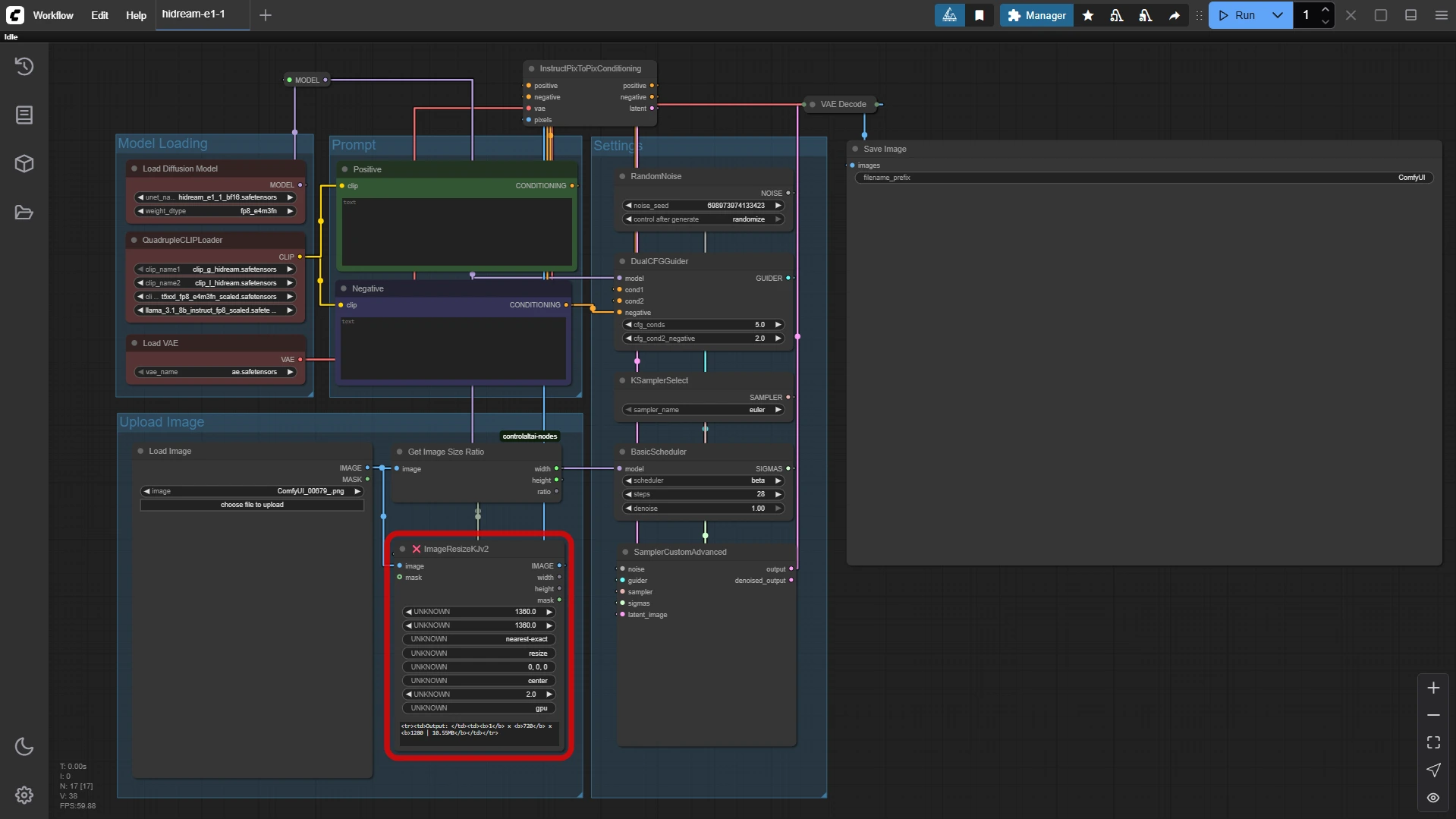This screenshot has height=819, width=1456.
Task: Click the Run button
Action: tap(1237, 15)
